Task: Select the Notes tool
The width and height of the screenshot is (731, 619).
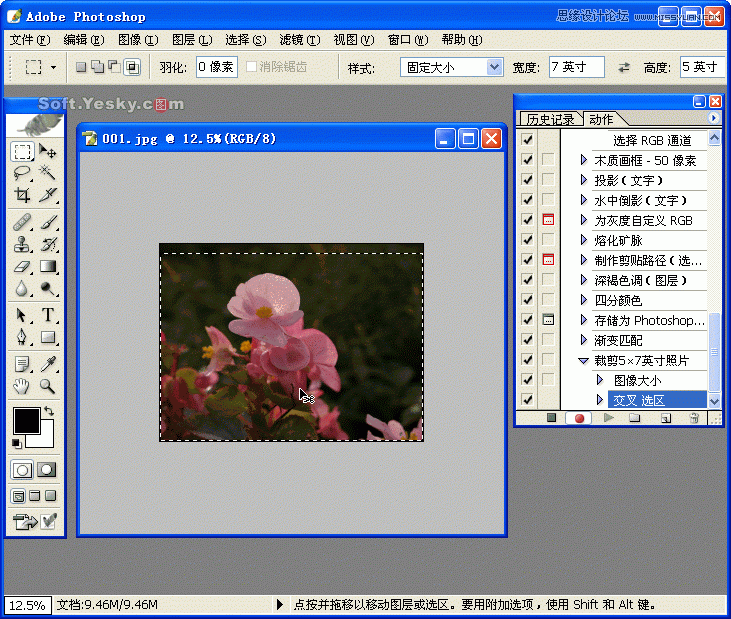Action: click(22, 364)
